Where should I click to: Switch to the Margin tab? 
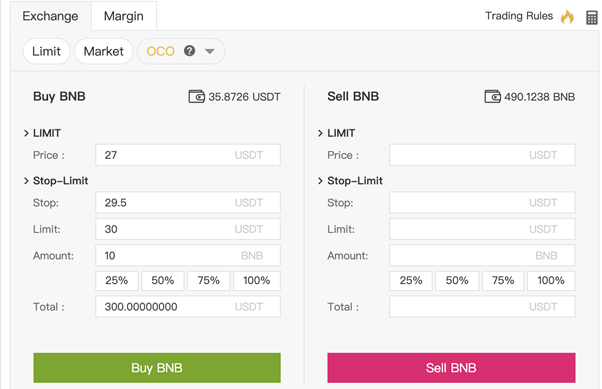(x=124, y=16)
